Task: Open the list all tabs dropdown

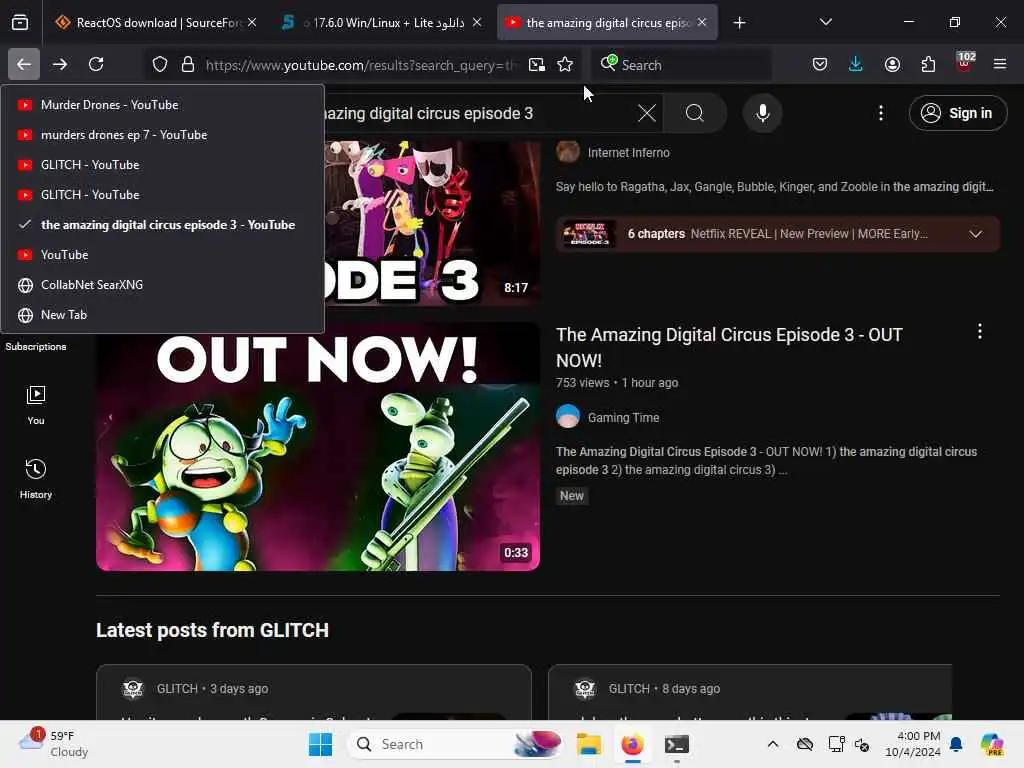Action: click(x=825, y=22)
